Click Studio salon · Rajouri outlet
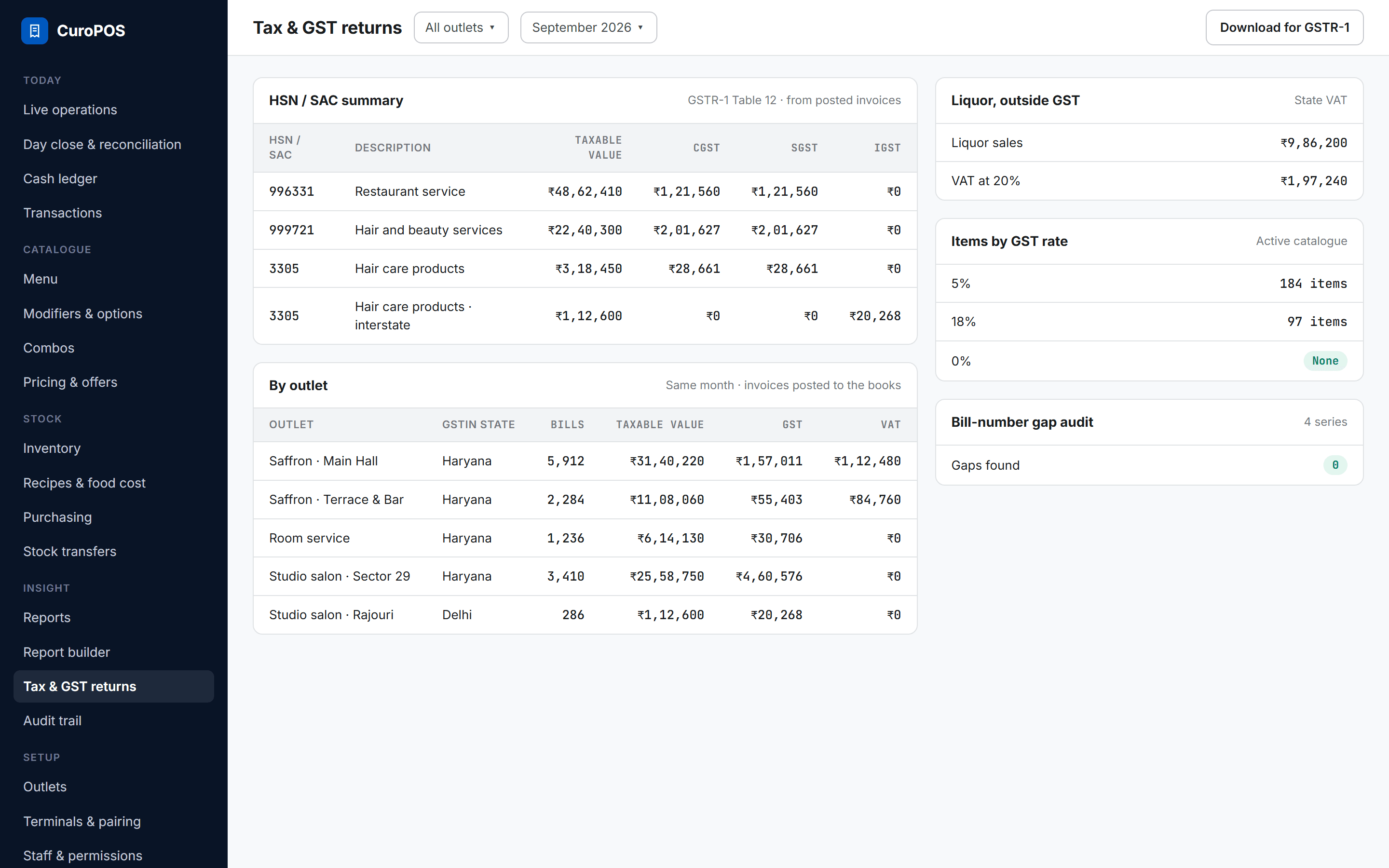Viewport: 1389px width, 868px height. click(331, 615)
